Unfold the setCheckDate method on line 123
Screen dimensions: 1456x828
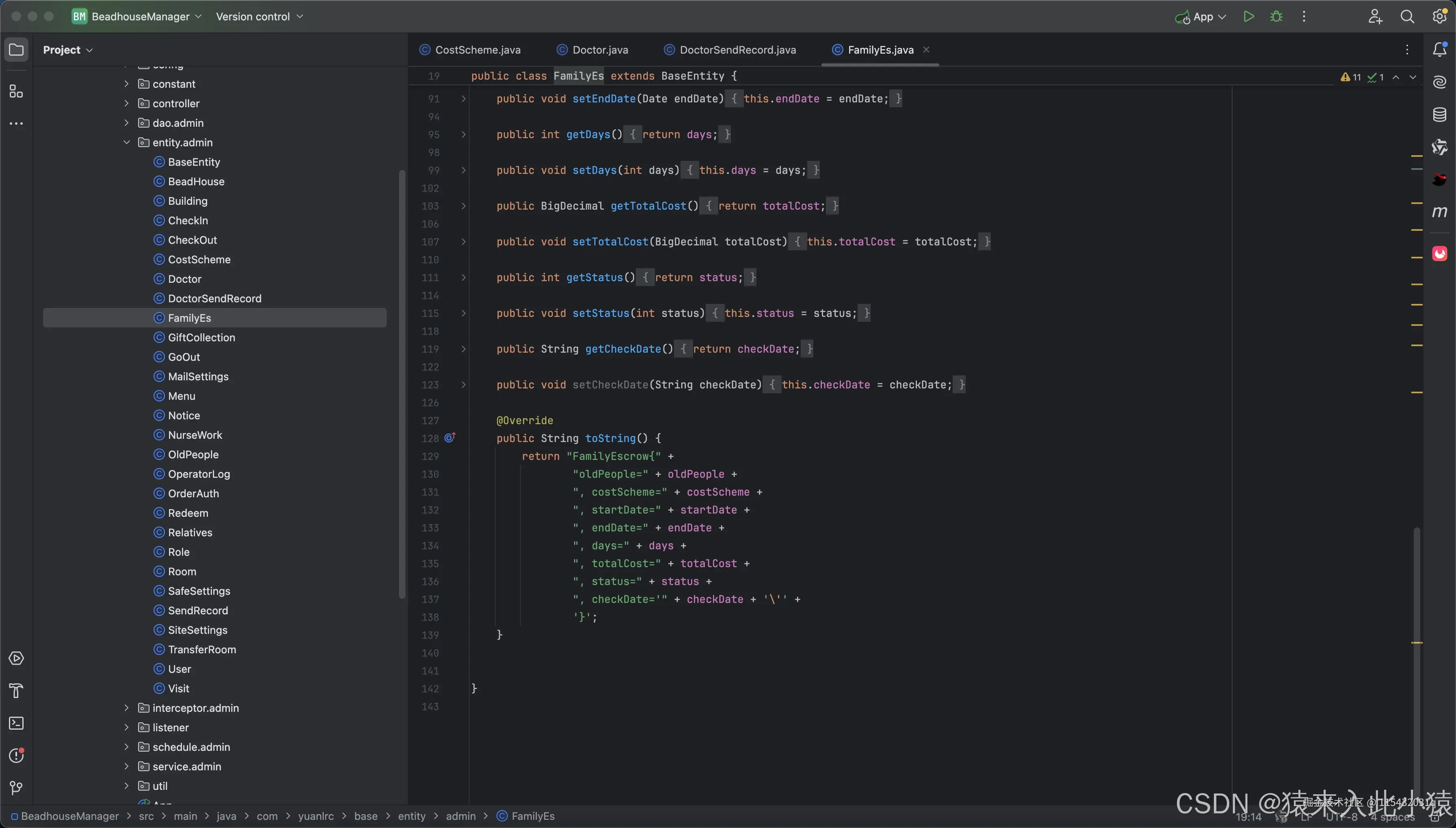464,385
